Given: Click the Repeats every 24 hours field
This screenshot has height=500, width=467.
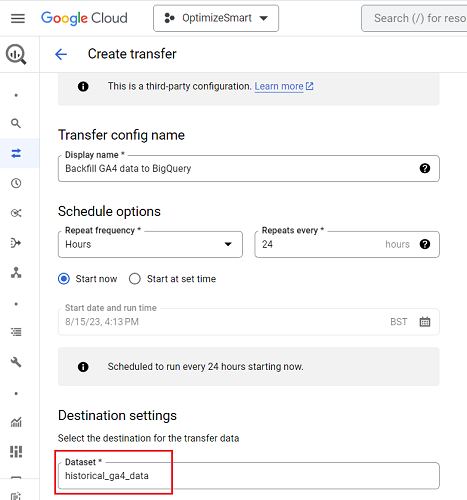Looking at the screenshot, I should tap(347, 244).
